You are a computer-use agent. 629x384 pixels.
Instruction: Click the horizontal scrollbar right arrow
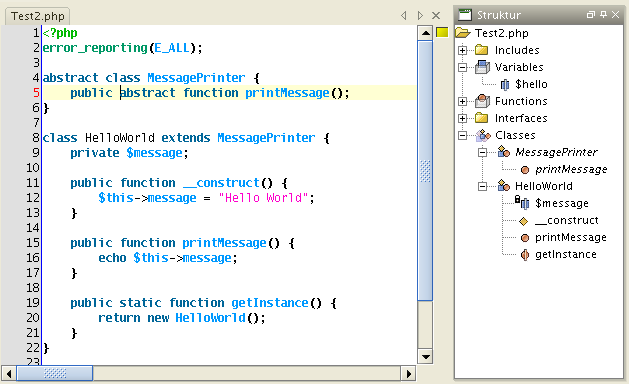[408, 374]
